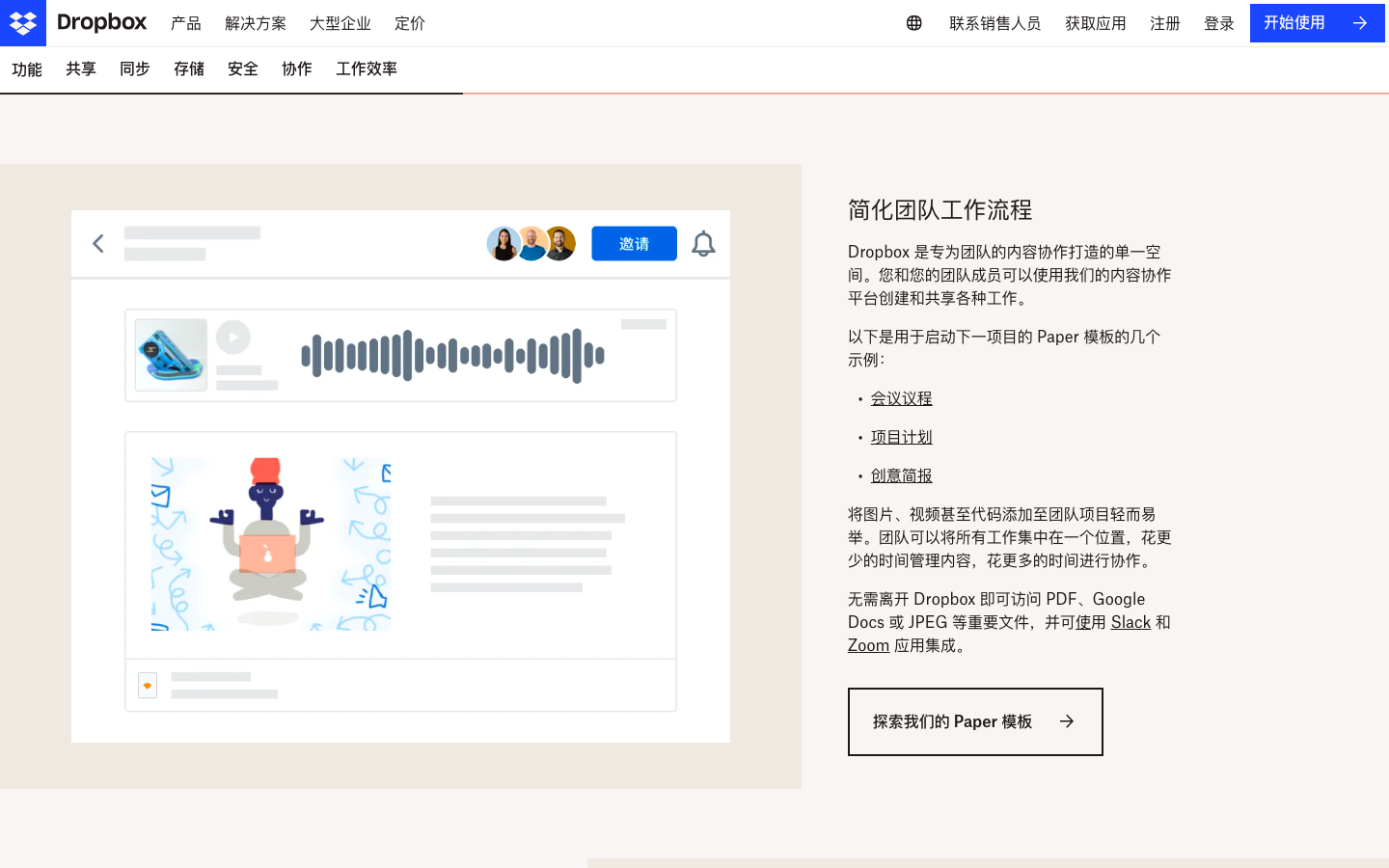Click the Slack link
1389x868 pixels.
(x=1130, y=622)
